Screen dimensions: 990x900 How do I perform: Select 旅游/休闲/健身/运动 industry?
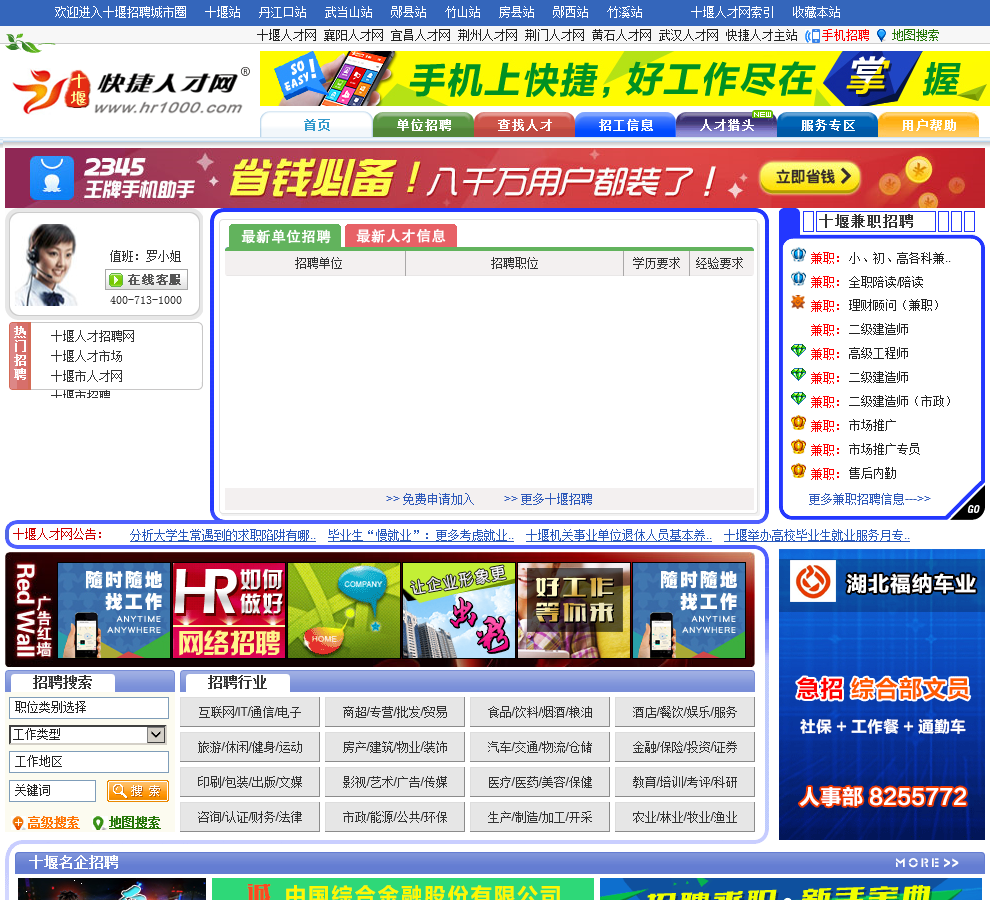tap(250, 747)
